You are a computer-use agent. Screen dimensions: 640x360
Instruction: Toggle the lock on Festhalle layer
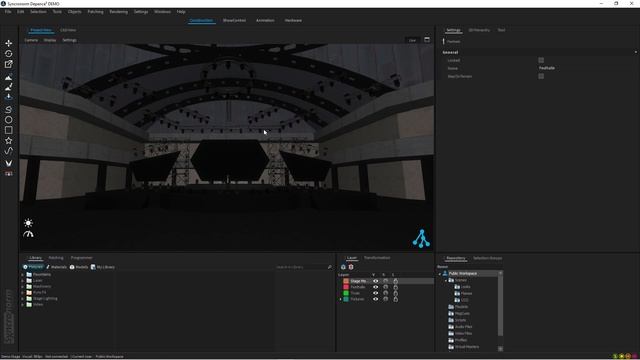point(395,287)
